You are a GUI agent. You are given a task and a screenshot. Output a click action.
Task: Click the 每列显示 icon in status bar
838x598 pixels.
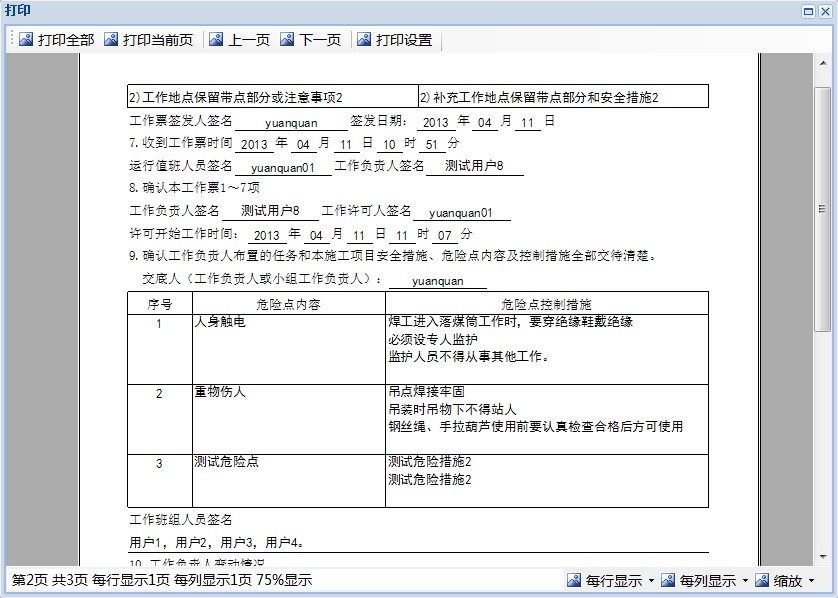[x=668, y=580]
